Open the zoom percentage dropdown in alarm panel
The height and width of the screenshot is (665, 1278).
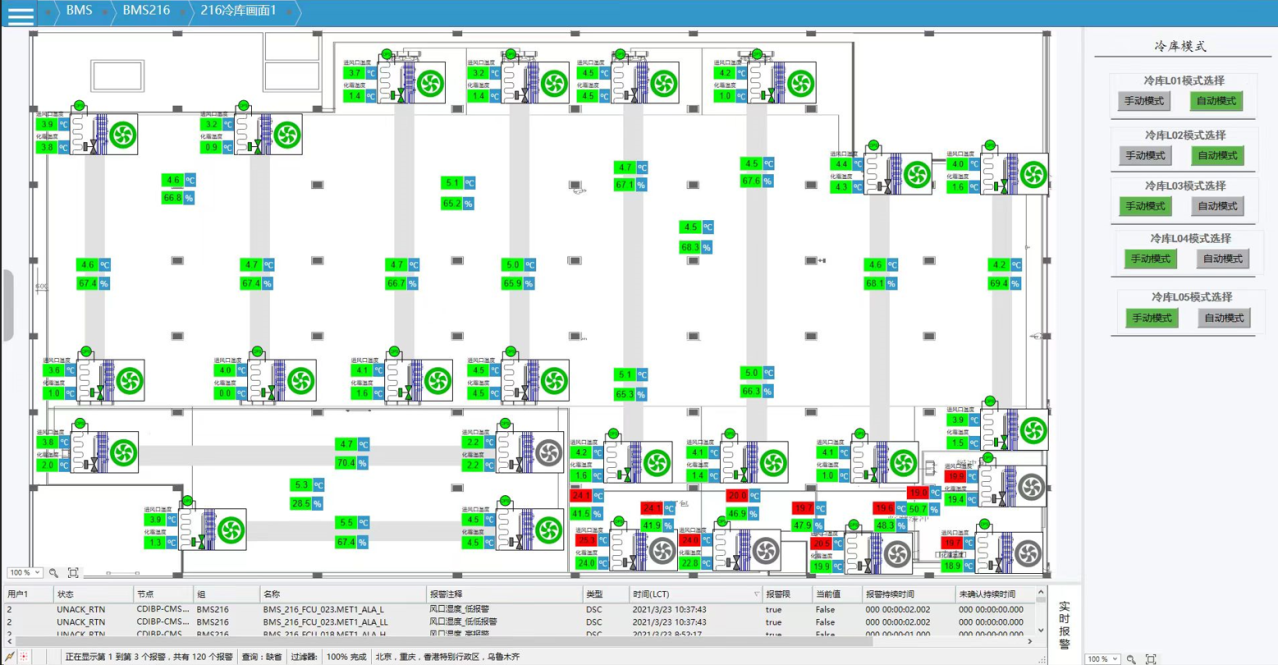coord(1104,659)
